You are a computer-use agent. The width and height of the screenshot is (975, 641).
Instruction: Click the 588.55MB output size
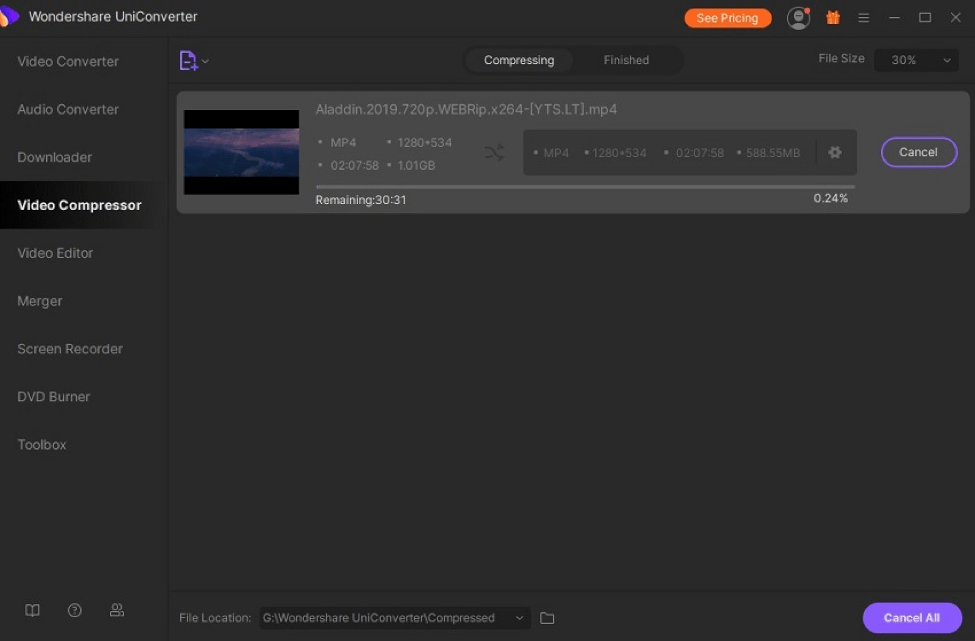(773, 153)
